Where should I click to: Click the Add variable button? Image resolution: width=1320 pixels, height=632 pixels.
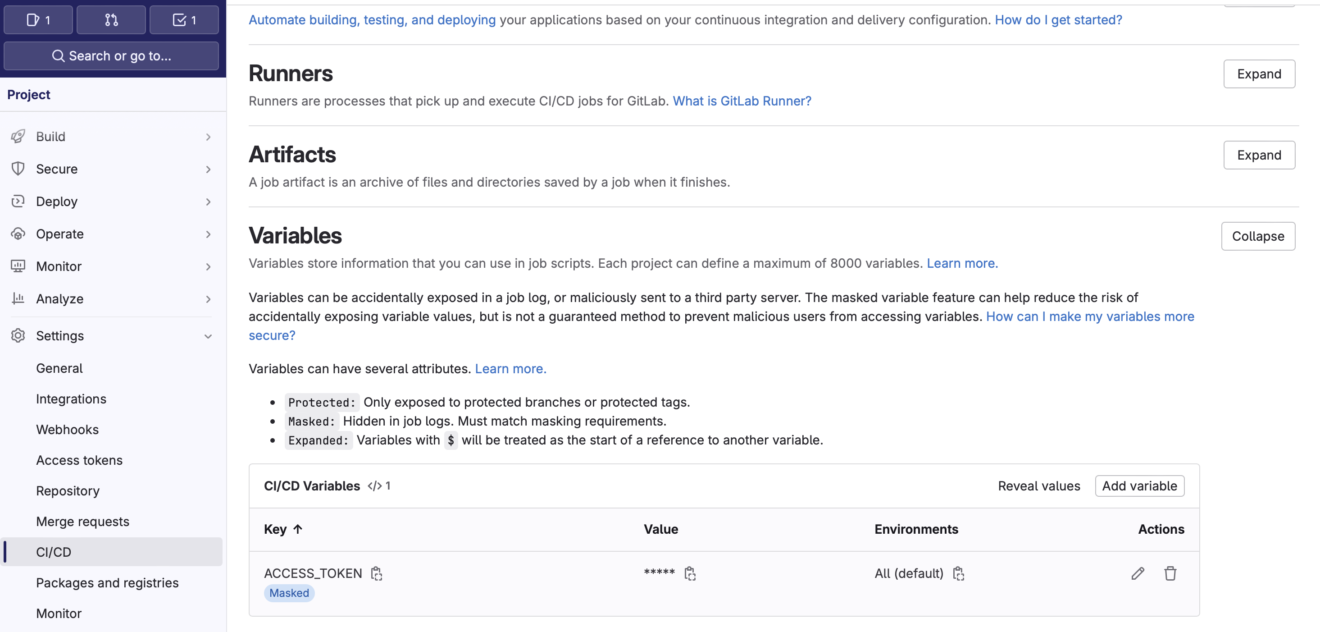tap(1139, 485)
